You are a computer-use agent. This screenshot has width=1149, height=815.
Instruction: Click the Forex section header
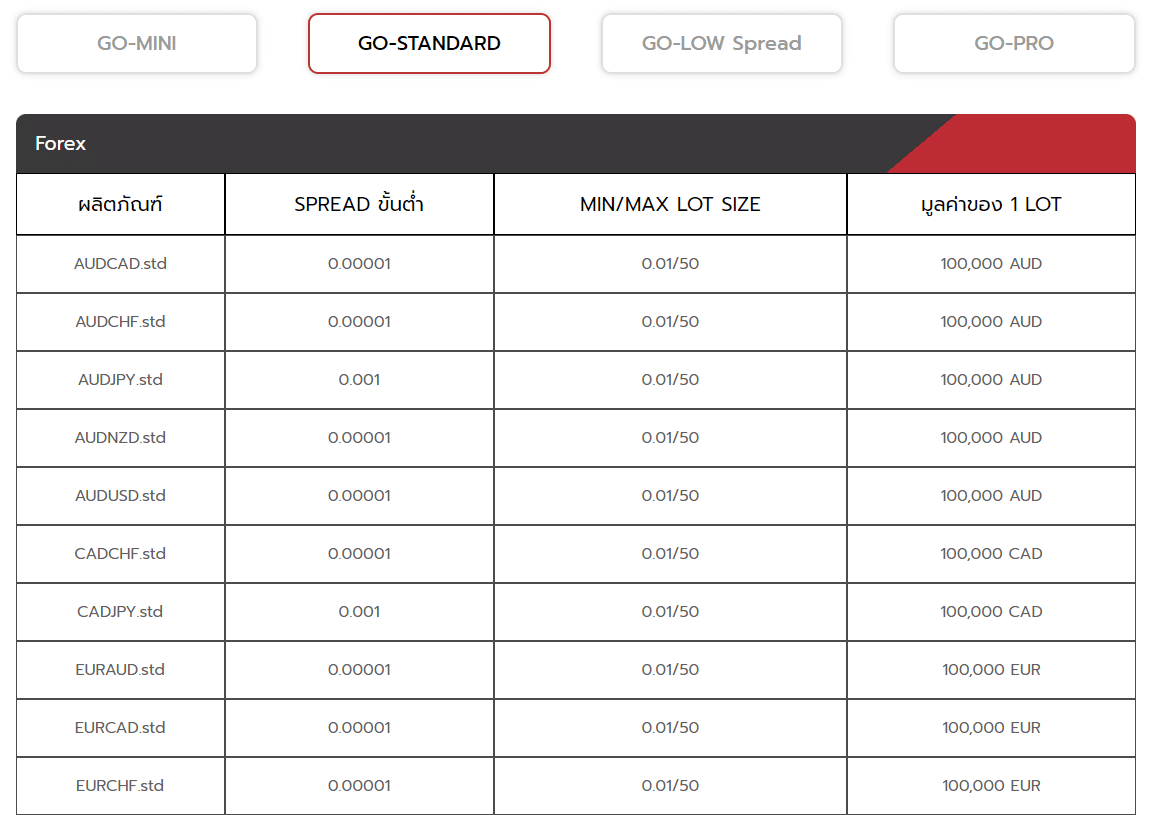tap(61, 144)
